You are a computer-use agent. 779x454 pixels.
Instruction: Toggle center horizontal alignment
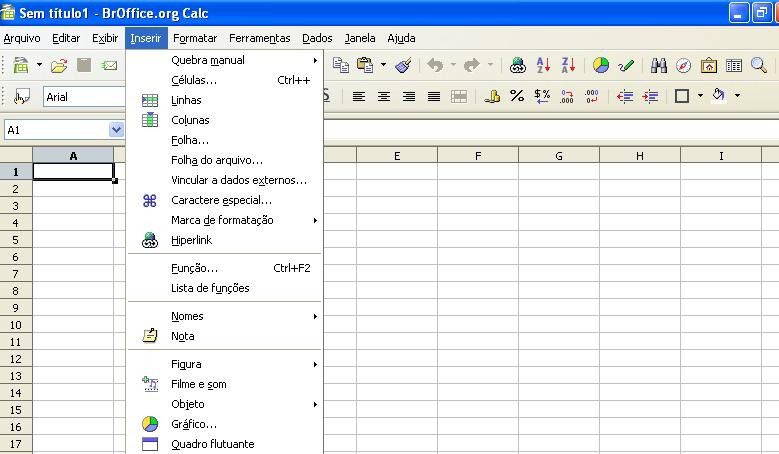click(x=384, y=97)
